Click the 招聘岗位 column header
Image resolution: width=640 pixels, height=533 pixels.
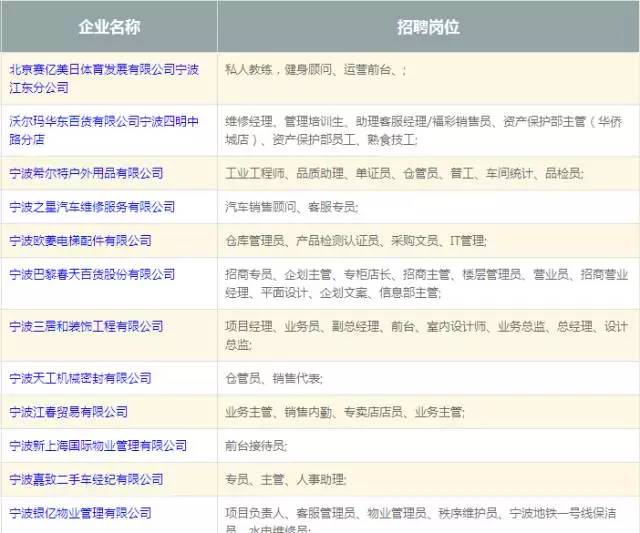click(x=428, y=27)
